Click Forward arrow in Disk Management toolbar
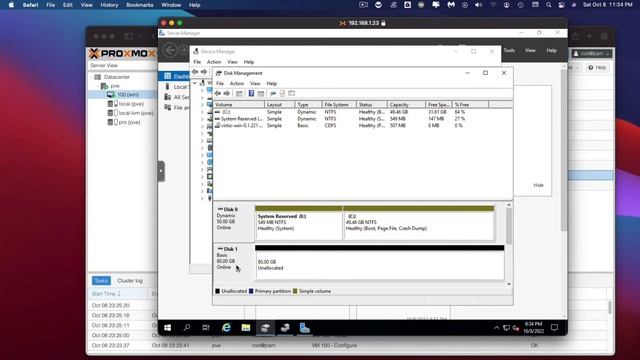This screenshot has width=640, height=360. point(227,93)
